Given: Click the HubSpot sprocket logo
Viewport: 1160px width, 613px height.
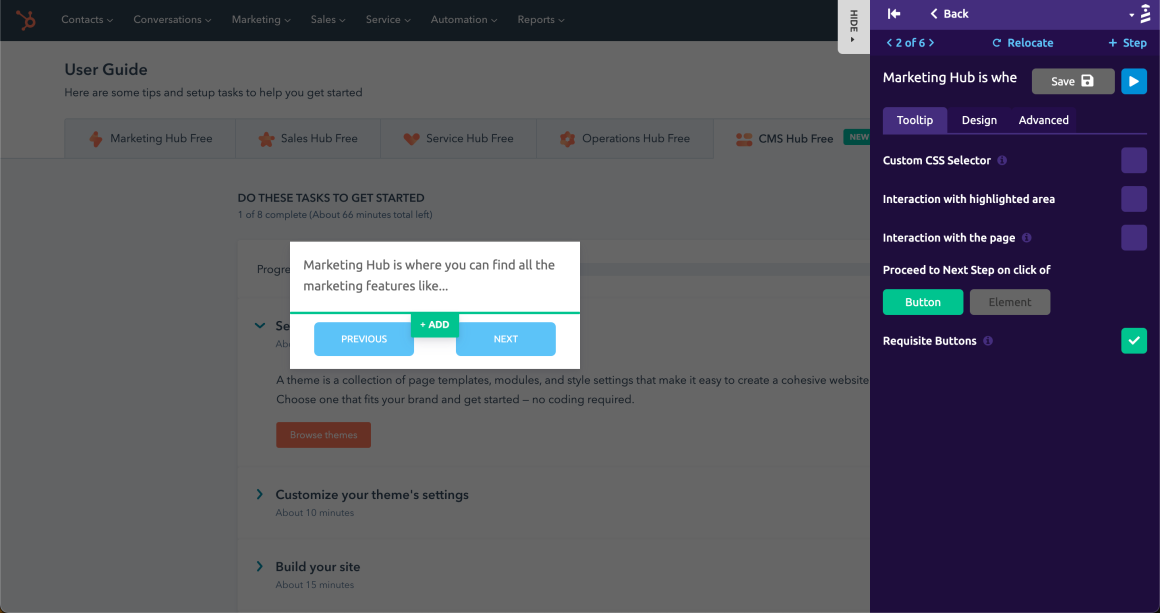Looking at the screenshot, I should [25, 19].
